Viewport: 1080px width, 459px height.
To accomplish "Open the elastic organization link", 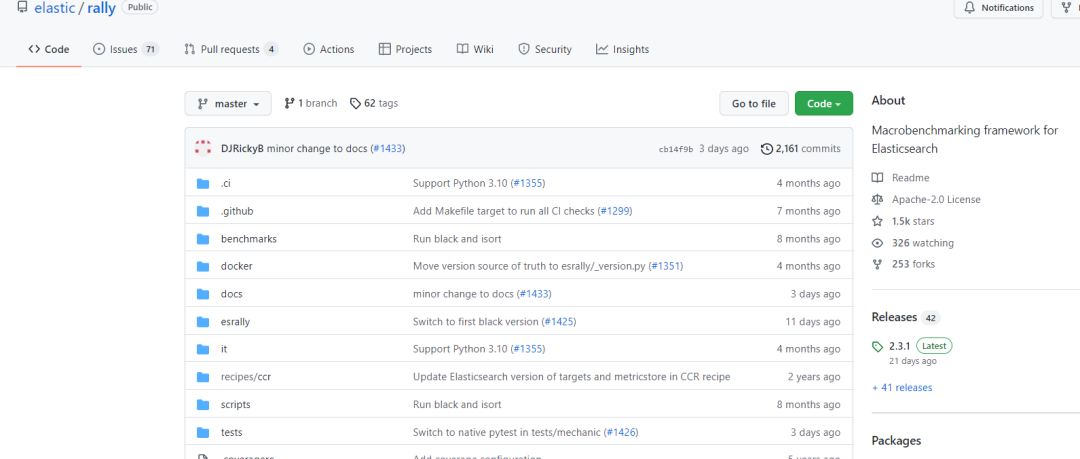I will 54,8.
